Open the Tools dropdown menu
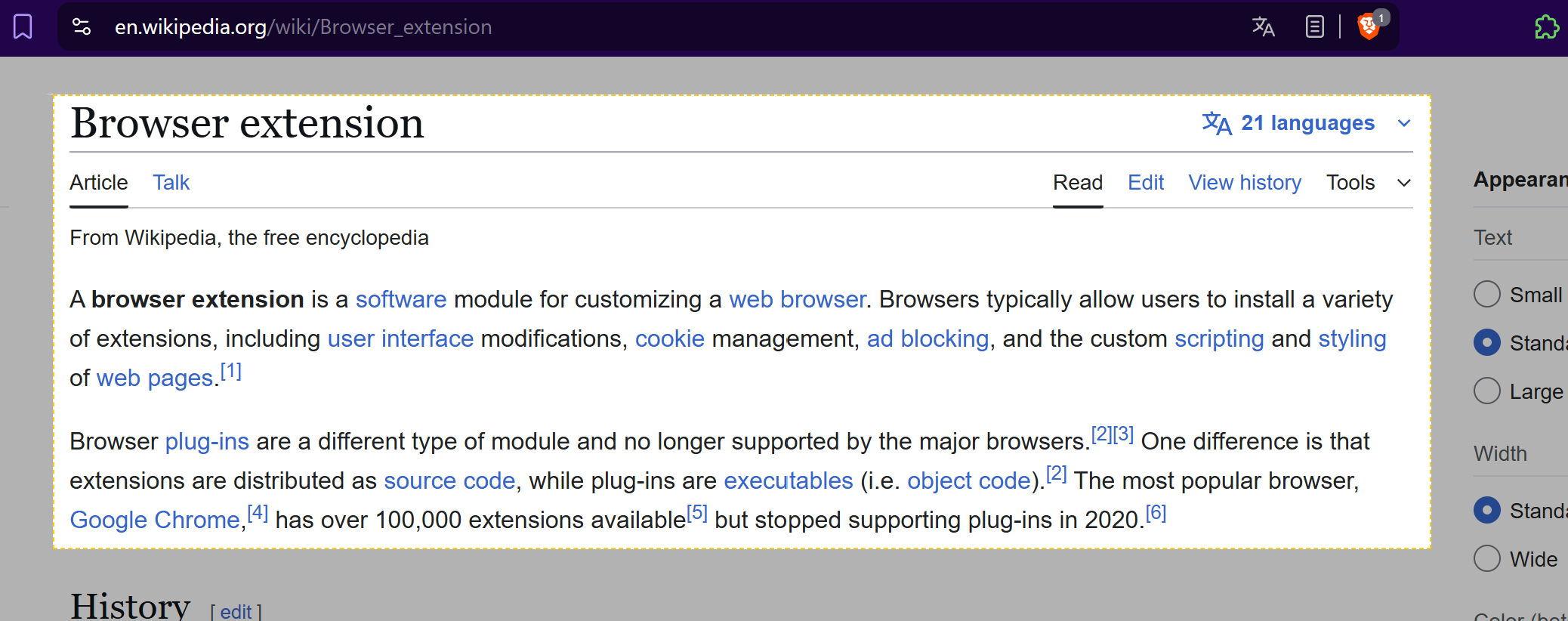The height and width of the screenshot is (621, 1568). tap(1367, 183)
